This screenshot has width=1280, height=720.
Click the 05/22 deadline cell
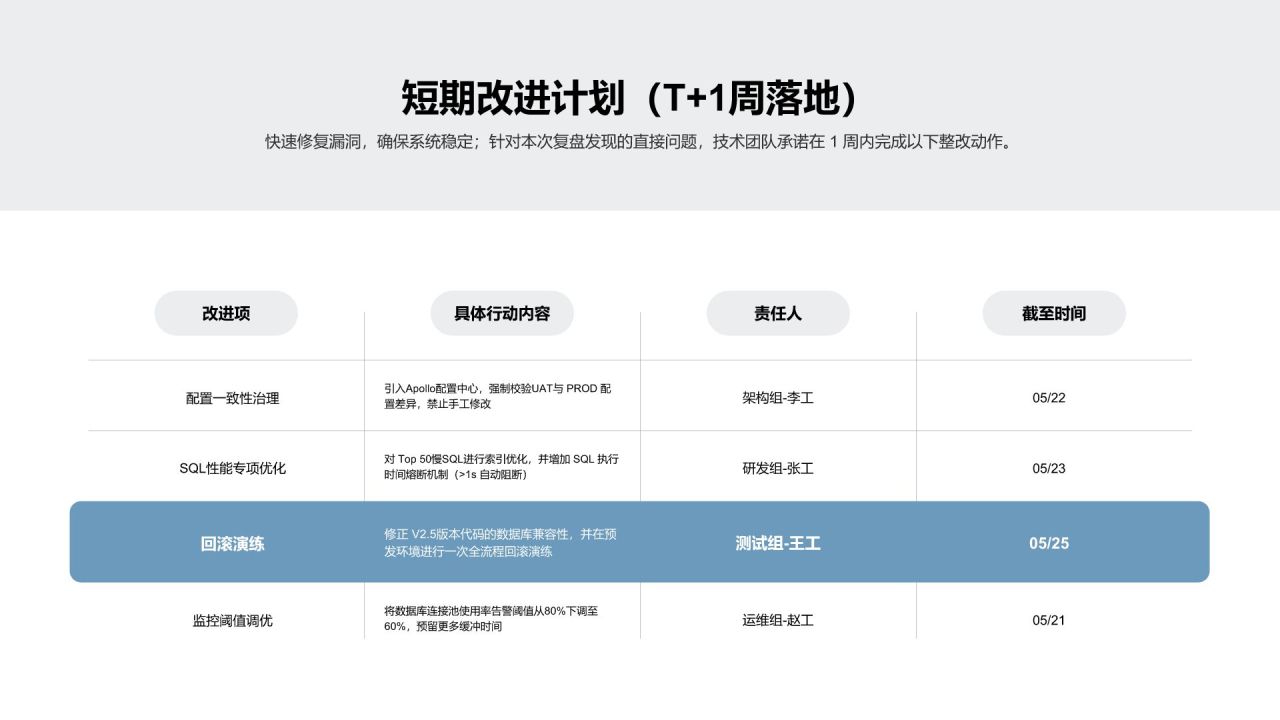1049,398
